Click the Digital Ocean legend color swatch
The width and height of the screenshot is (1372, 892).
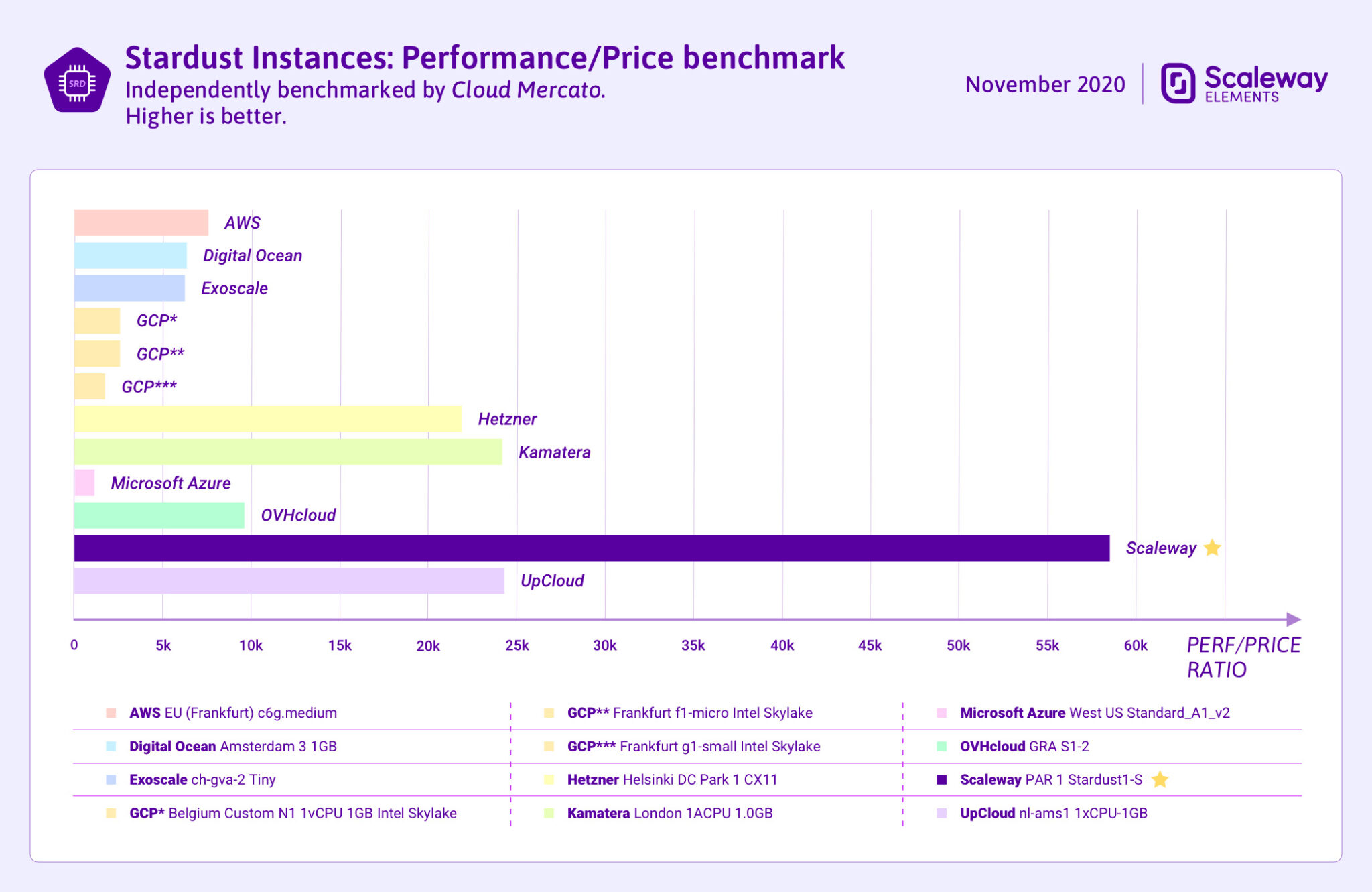(x=111, y=747)
